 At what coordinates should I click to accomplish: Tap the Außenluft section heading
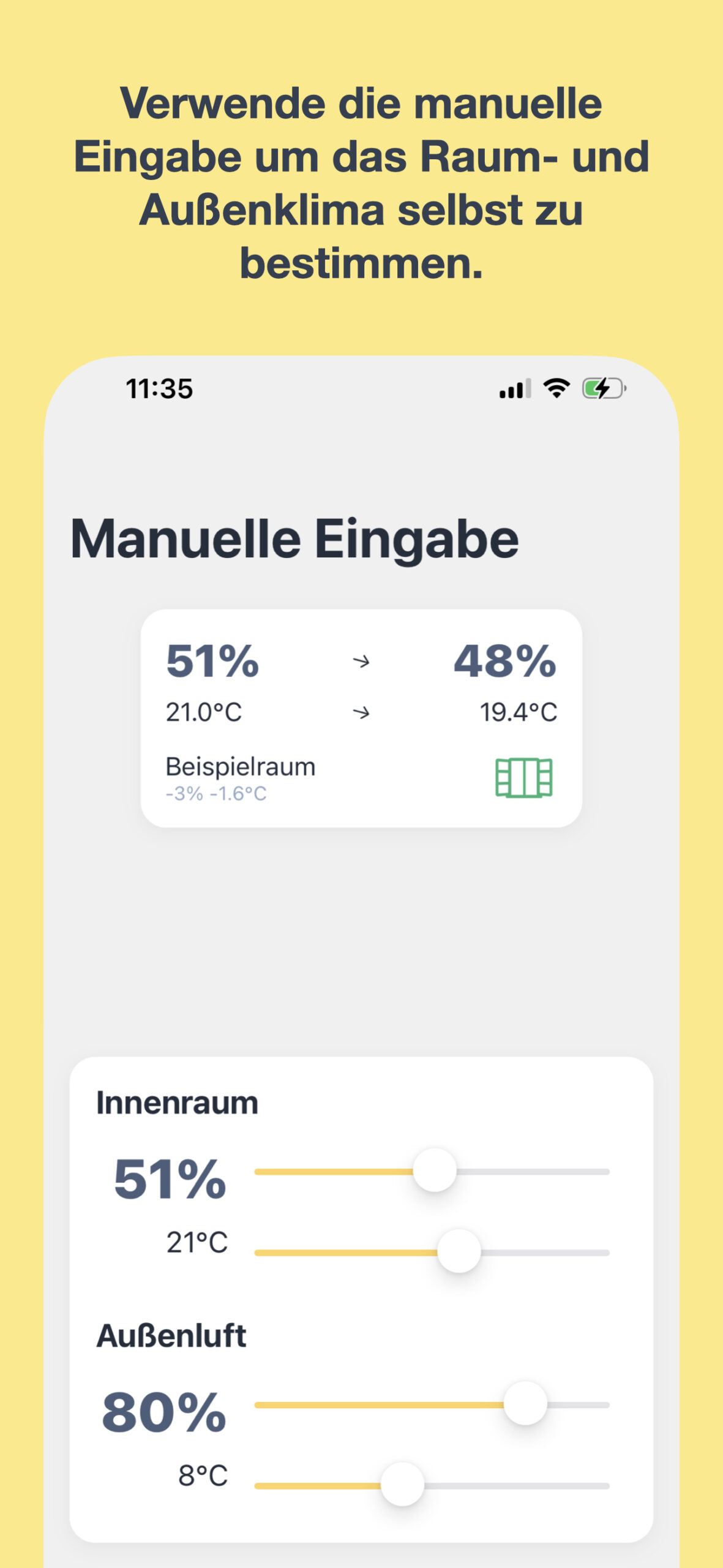click(x=171, y=1336)
